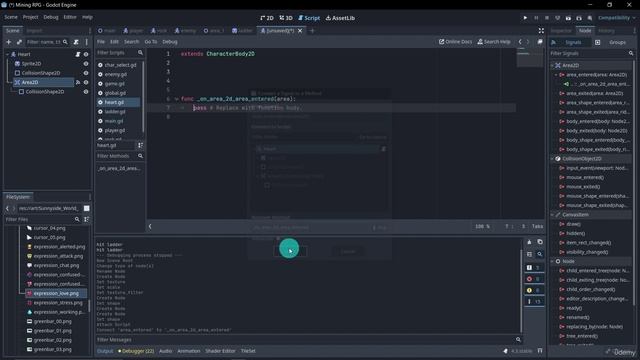Sort files icon in FileSystem dock

point(87,219)
